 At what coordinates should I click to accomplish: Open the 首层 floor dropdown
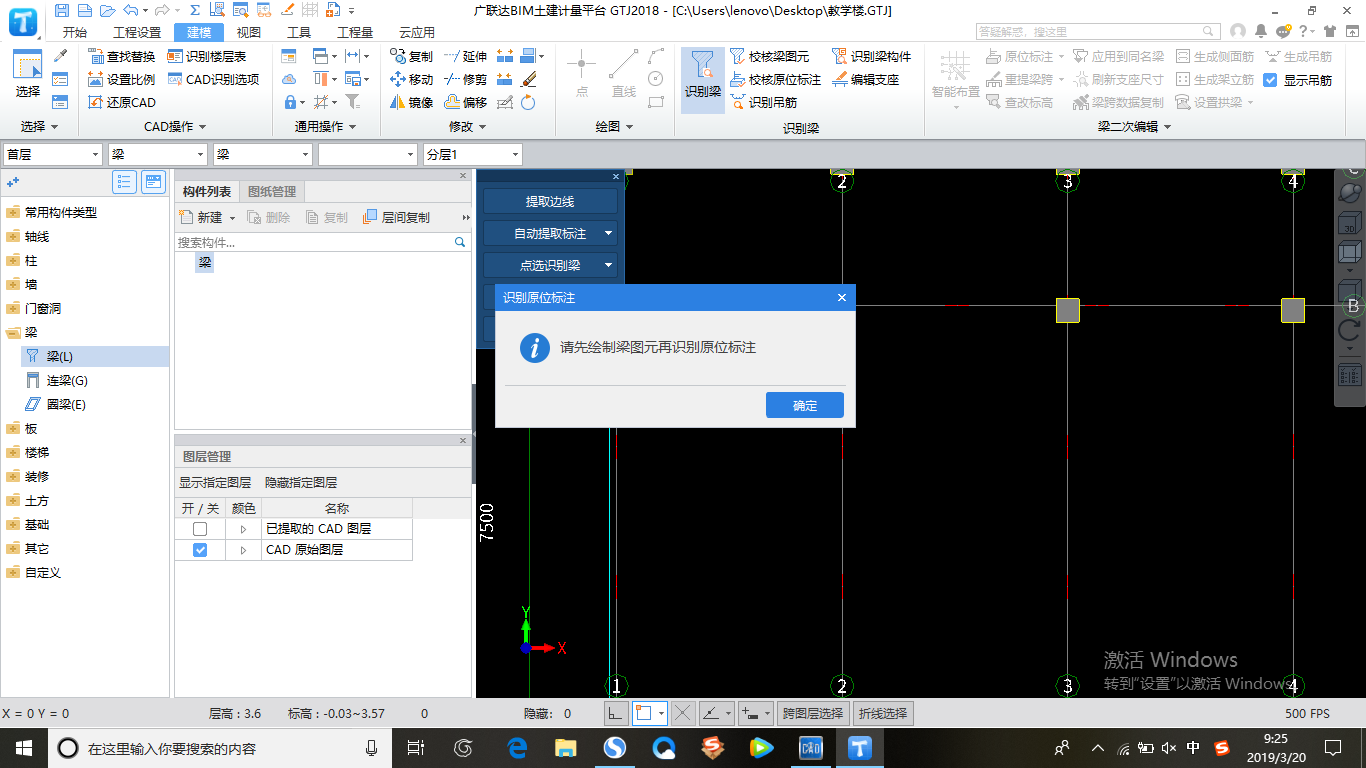click(x=53, y=154)
